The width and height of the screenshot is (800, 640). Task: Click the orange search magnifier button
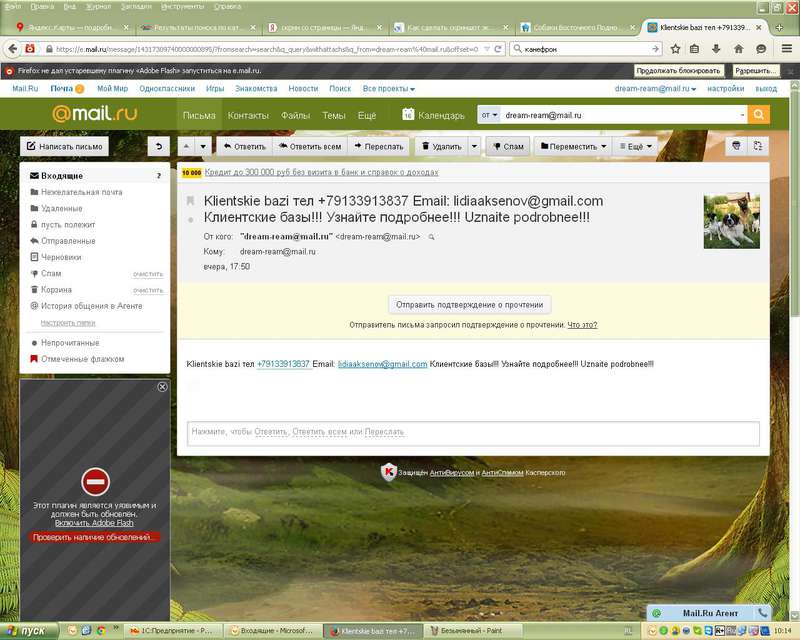click(x=759, y=115)
